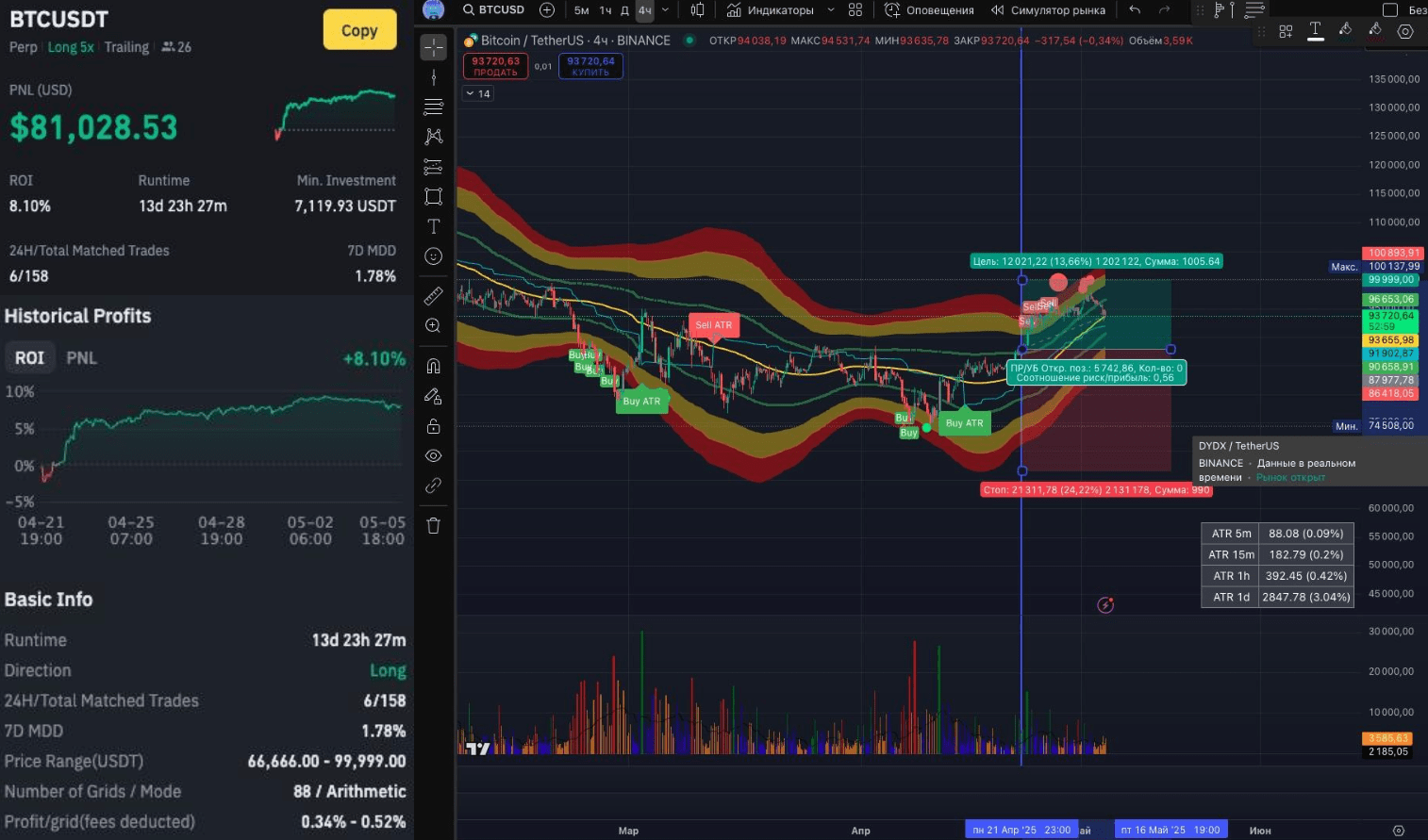Open chart time zone settings gear
The height and width of the screenshot is (840, 1428).
pos(1399,831)
